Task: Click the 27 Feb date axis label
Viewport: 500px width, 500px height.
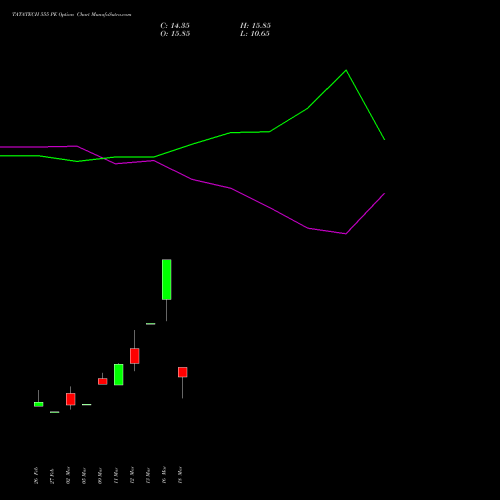Action: coord(52,476)
